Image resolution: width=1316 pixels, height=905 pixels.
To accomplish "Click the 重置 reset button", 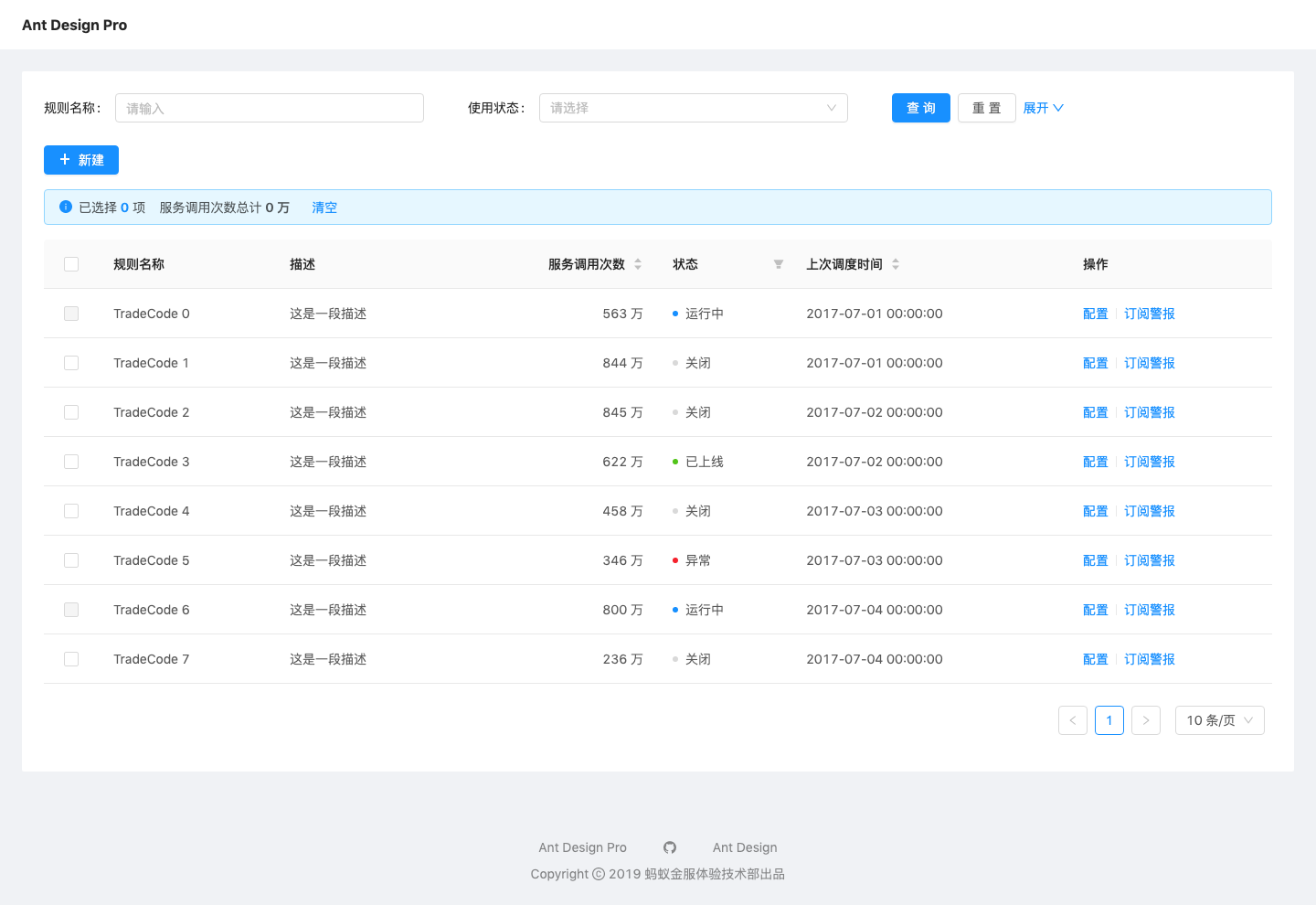I will click(x=987, y=108).
